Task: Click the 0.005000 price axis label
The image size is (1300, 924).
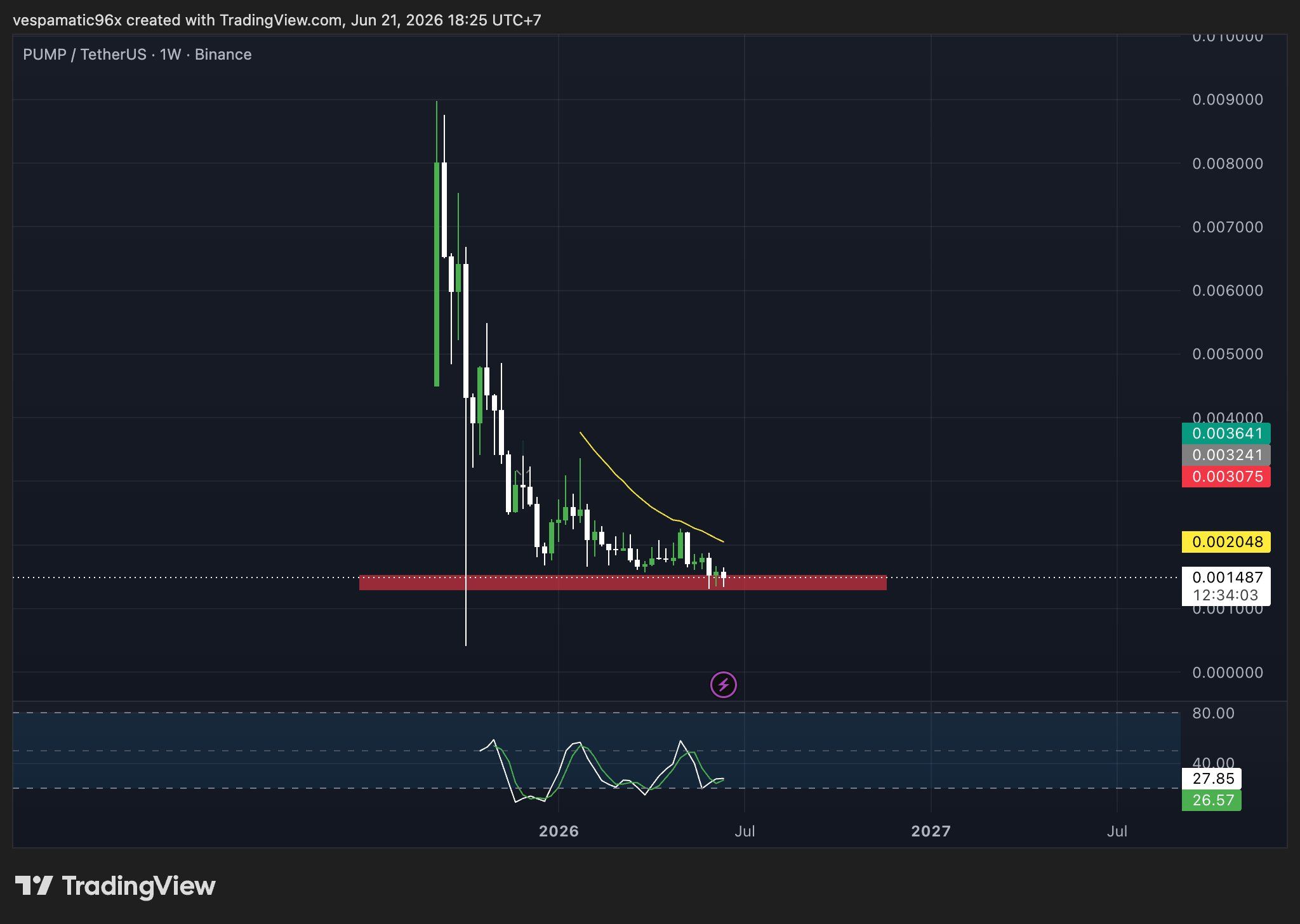Action: coord(1228,354)
